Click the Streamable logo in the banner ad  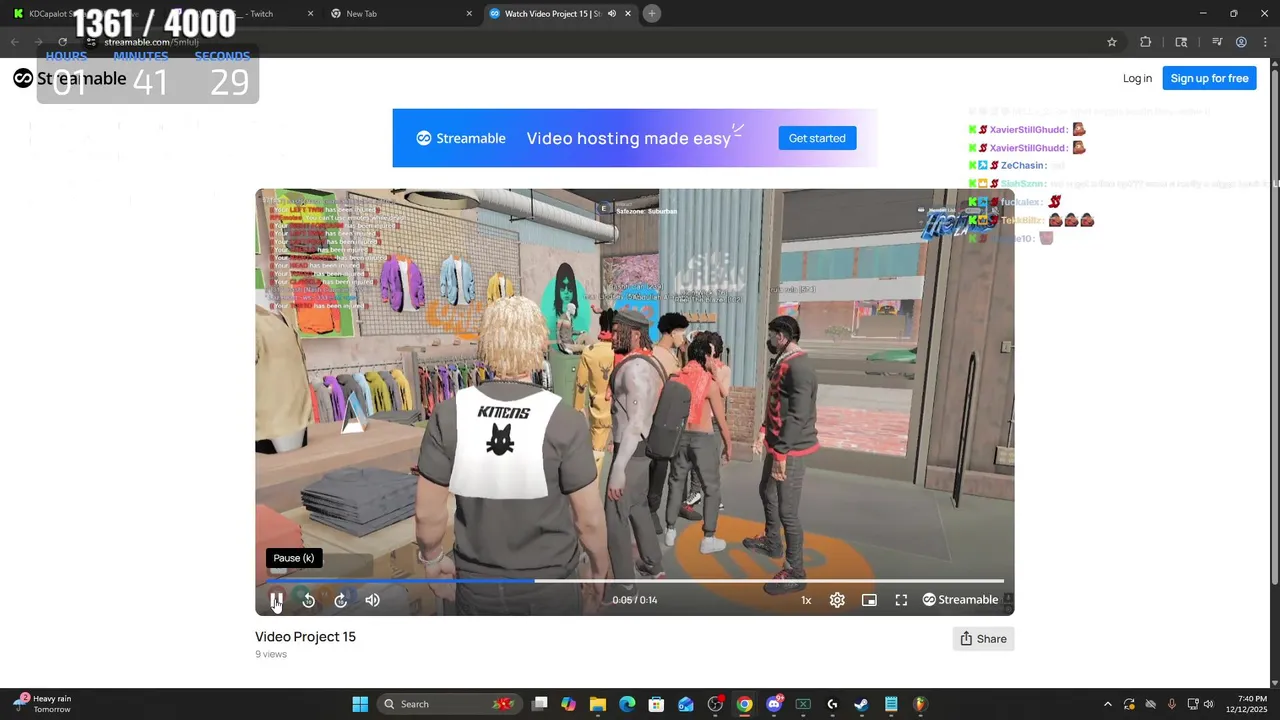[461, 138]
